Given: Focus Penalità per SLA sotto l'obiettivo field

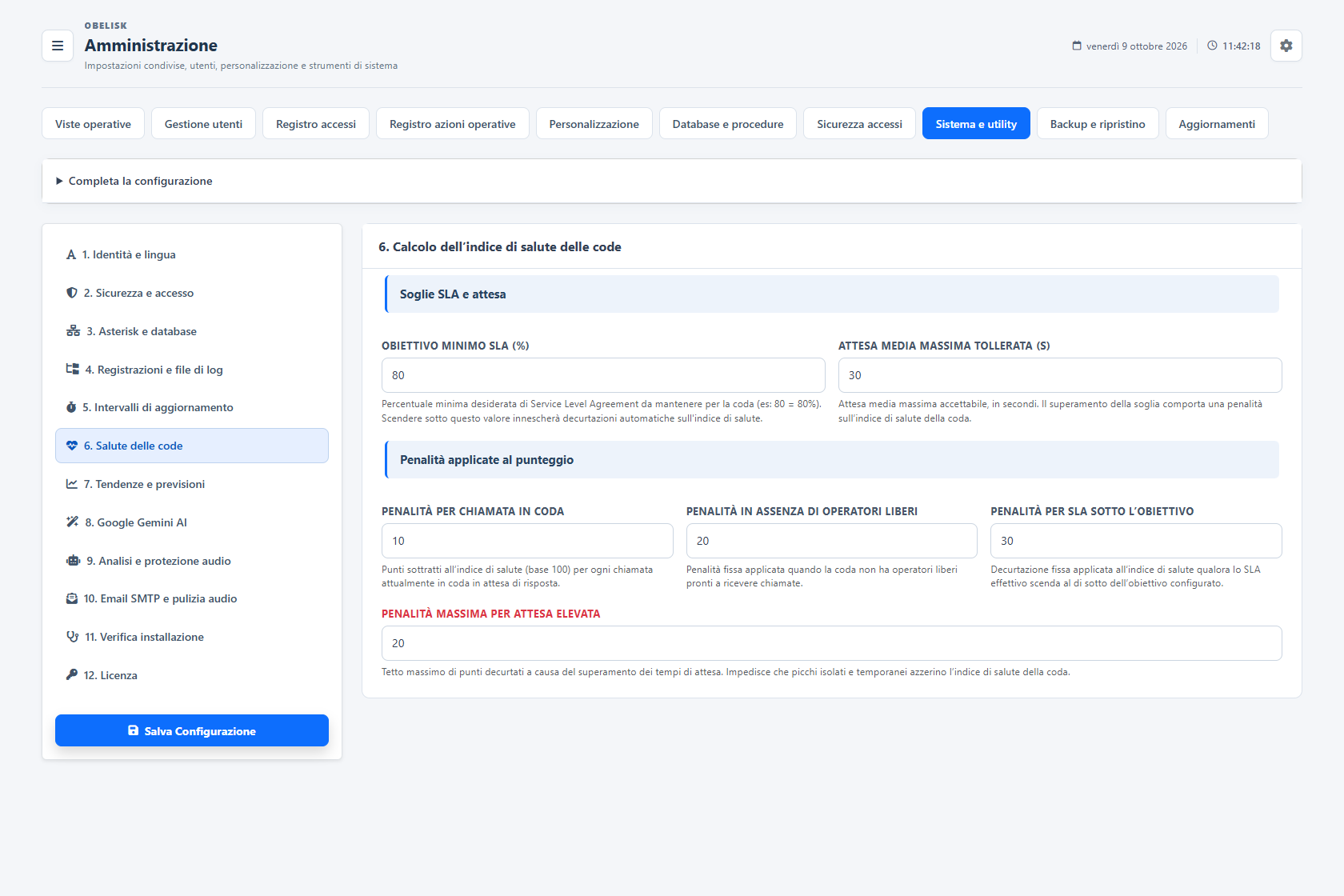Looking at the screenshot, I should coord(1136,541).
